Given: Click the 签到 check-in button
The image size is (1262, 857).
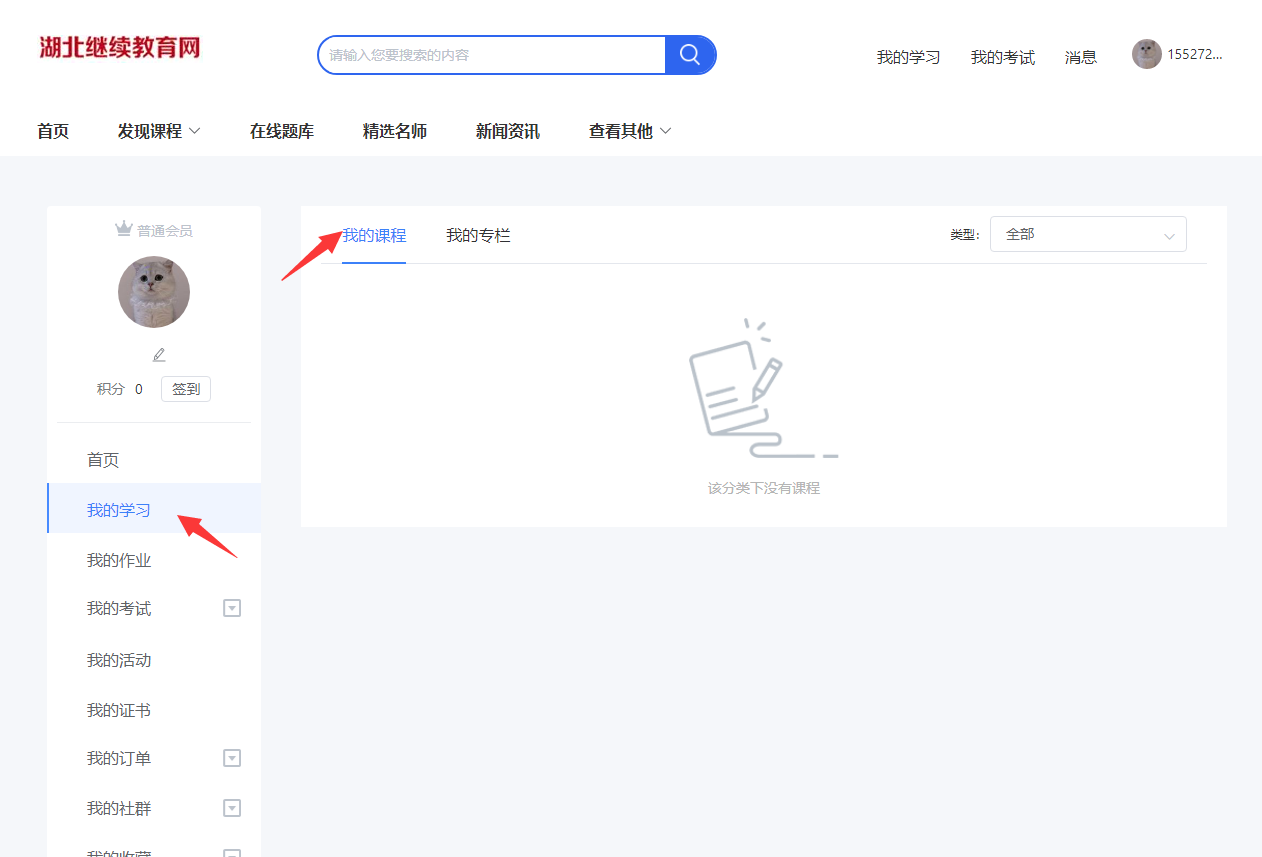Looking at the screenshot, I should [185, 388].
